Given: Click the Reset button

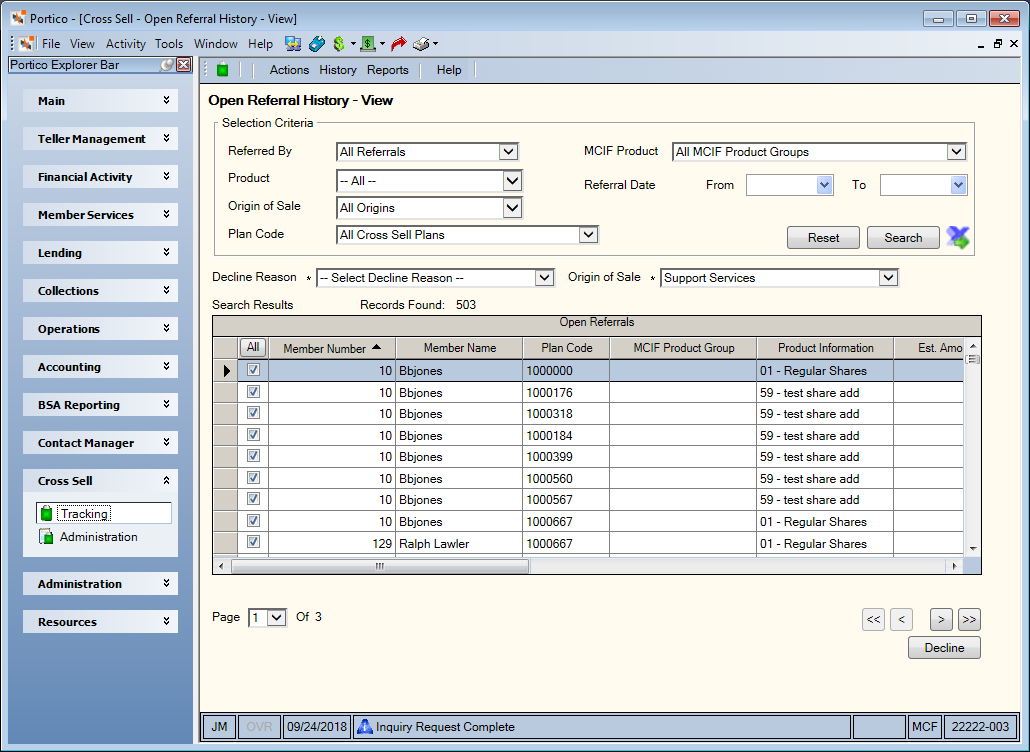Looking at the screenshot, I should [823, 238].
